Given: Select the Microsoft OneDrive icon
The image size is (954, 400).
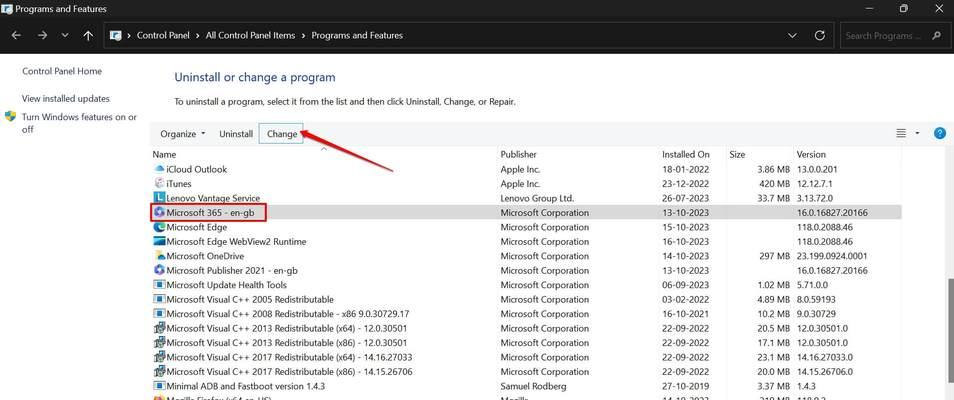Looking at the screenshot, I should 159,256.
